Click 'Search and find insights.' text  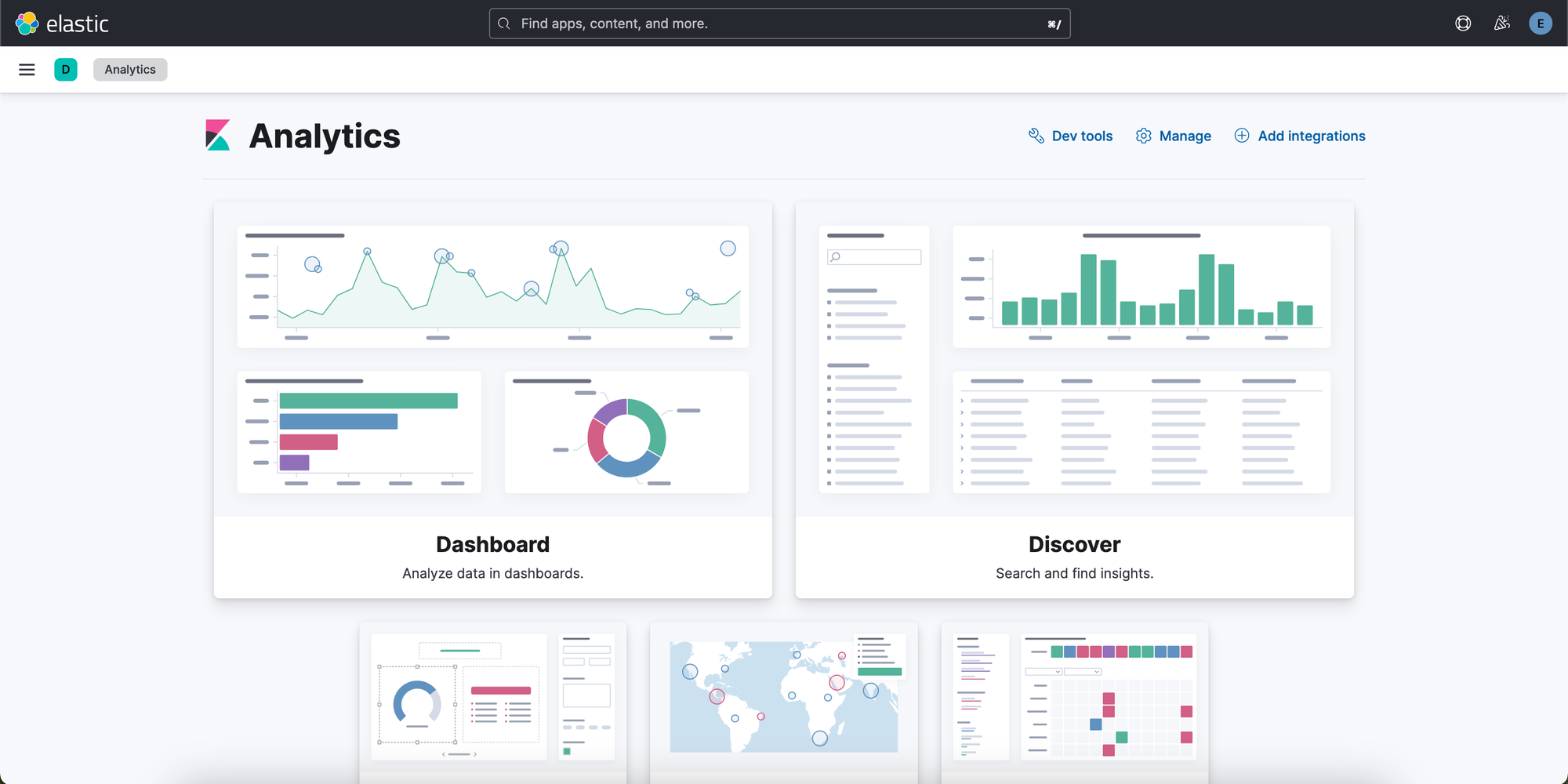(x=1075, y=573)
